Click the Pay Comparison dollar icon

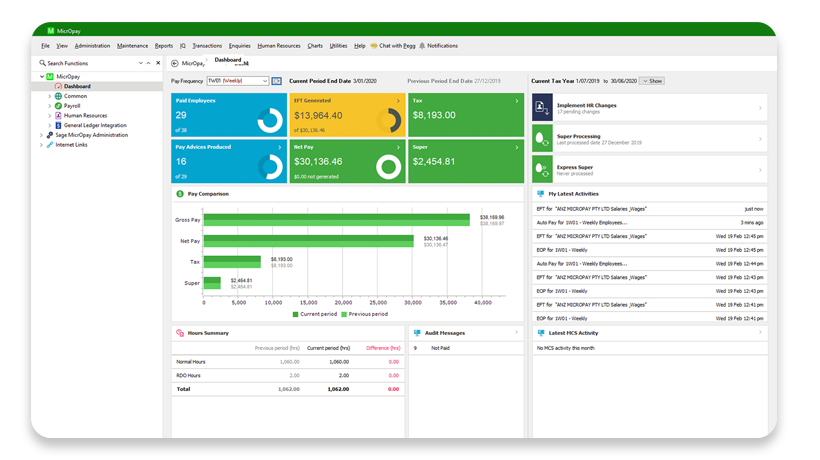click(180, 194)
